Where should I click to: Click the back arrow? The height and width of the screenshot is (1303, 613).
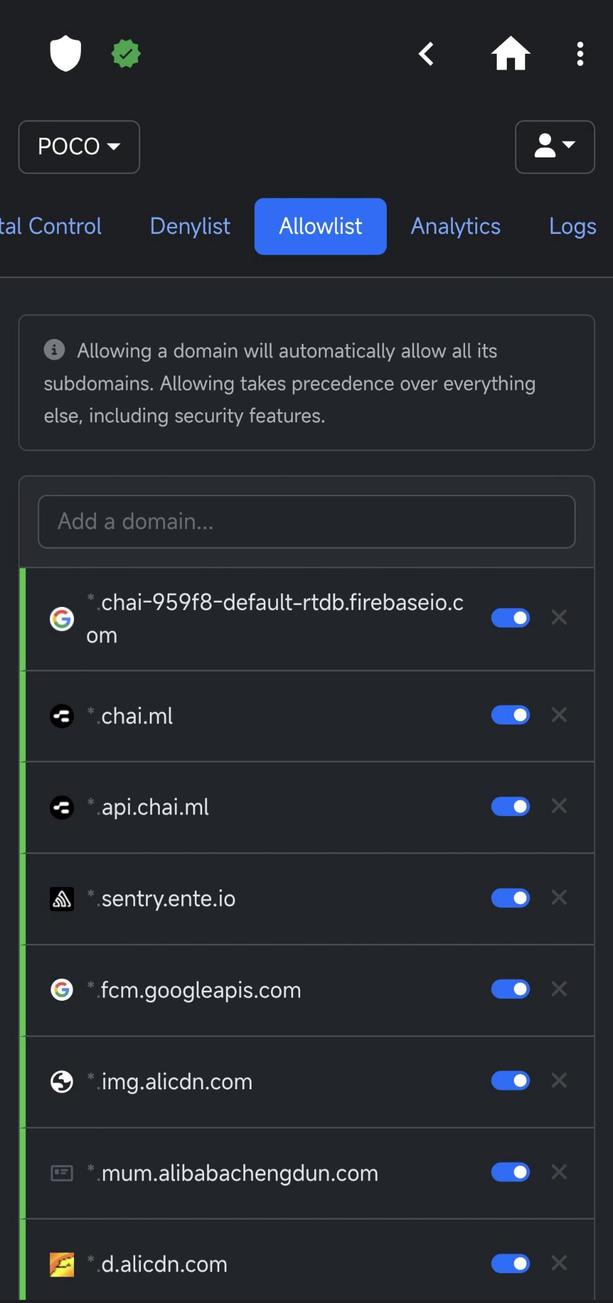pyautogui.click(x=425, y=53)
